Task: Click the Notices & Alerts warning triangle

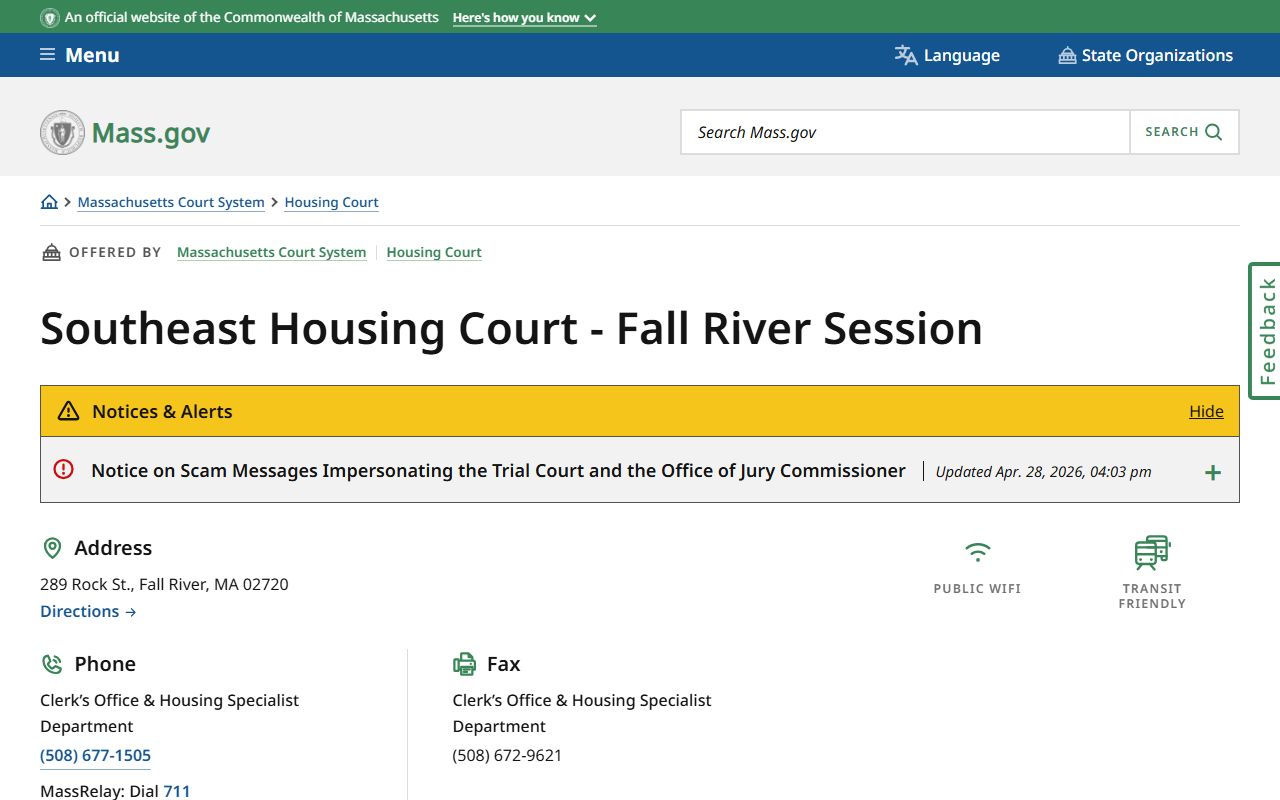Action: pos(68,411)
